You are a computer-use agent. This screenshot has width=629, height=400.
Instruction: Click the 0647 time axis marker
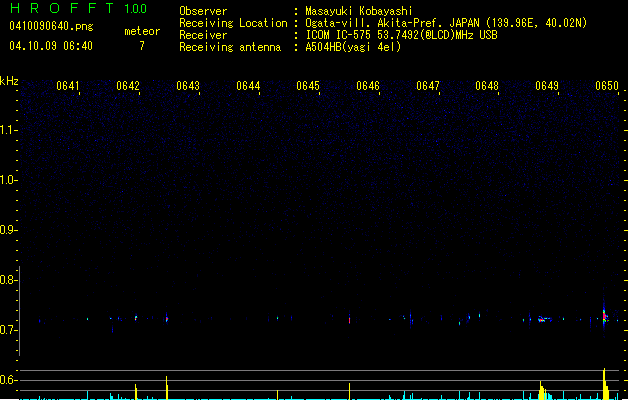428,86
